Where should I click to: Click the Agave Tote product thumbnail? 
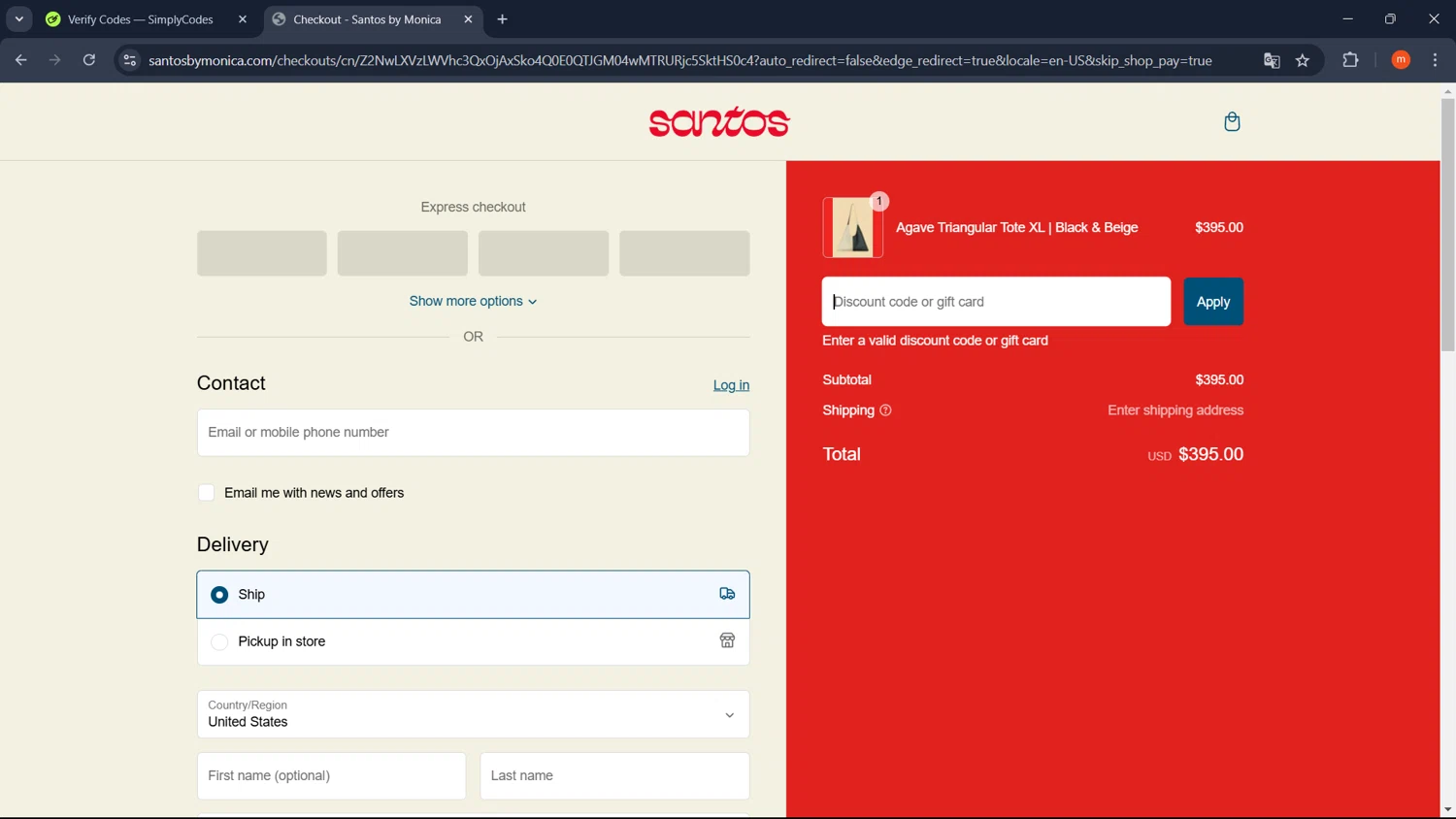[x=852, y=228]
